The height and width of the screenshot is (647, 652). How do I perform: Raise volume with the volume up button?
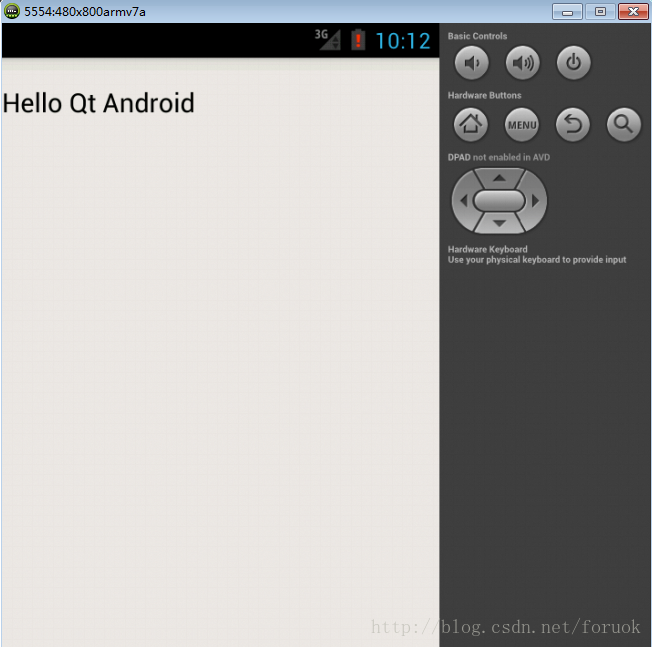pyautogui.click(x=523, y=63)
